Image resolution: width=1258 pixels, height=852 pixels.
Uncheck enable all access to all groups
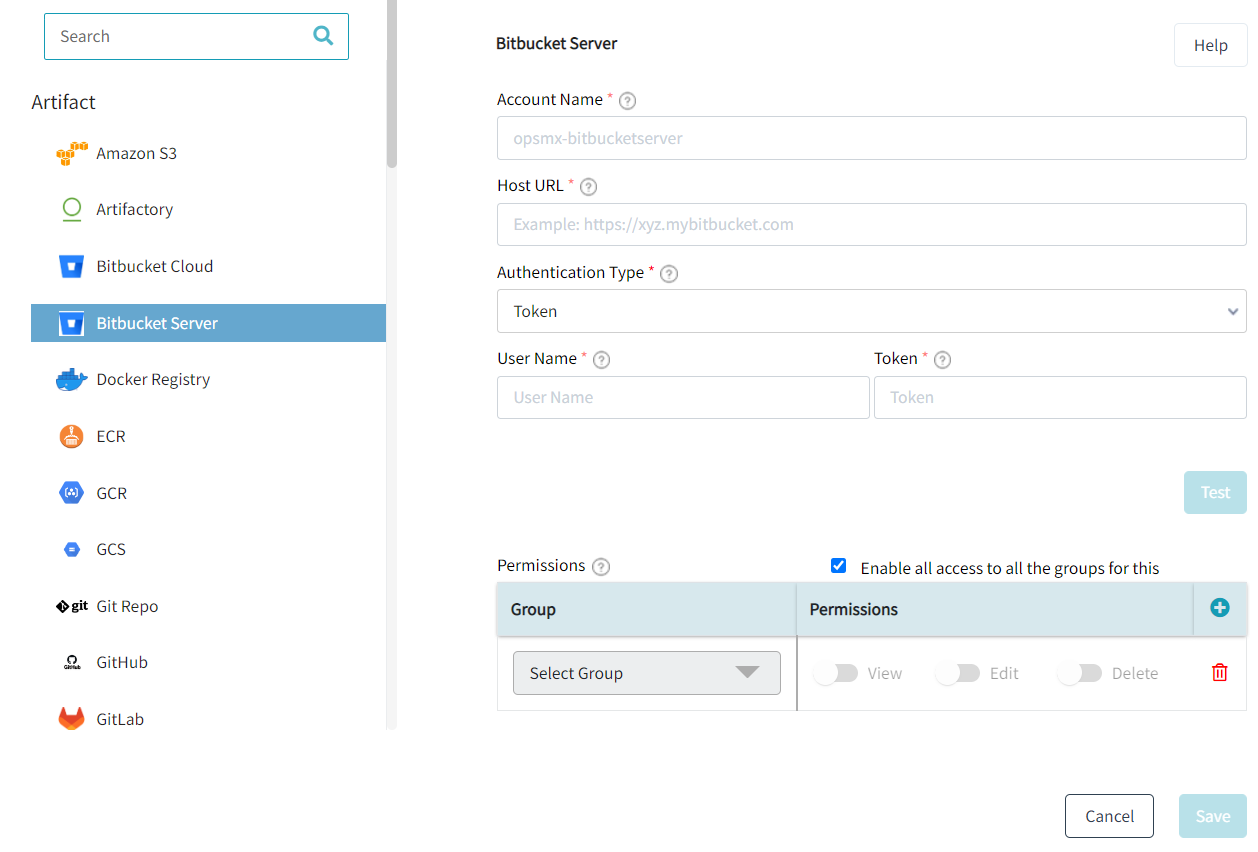(838, 565)
